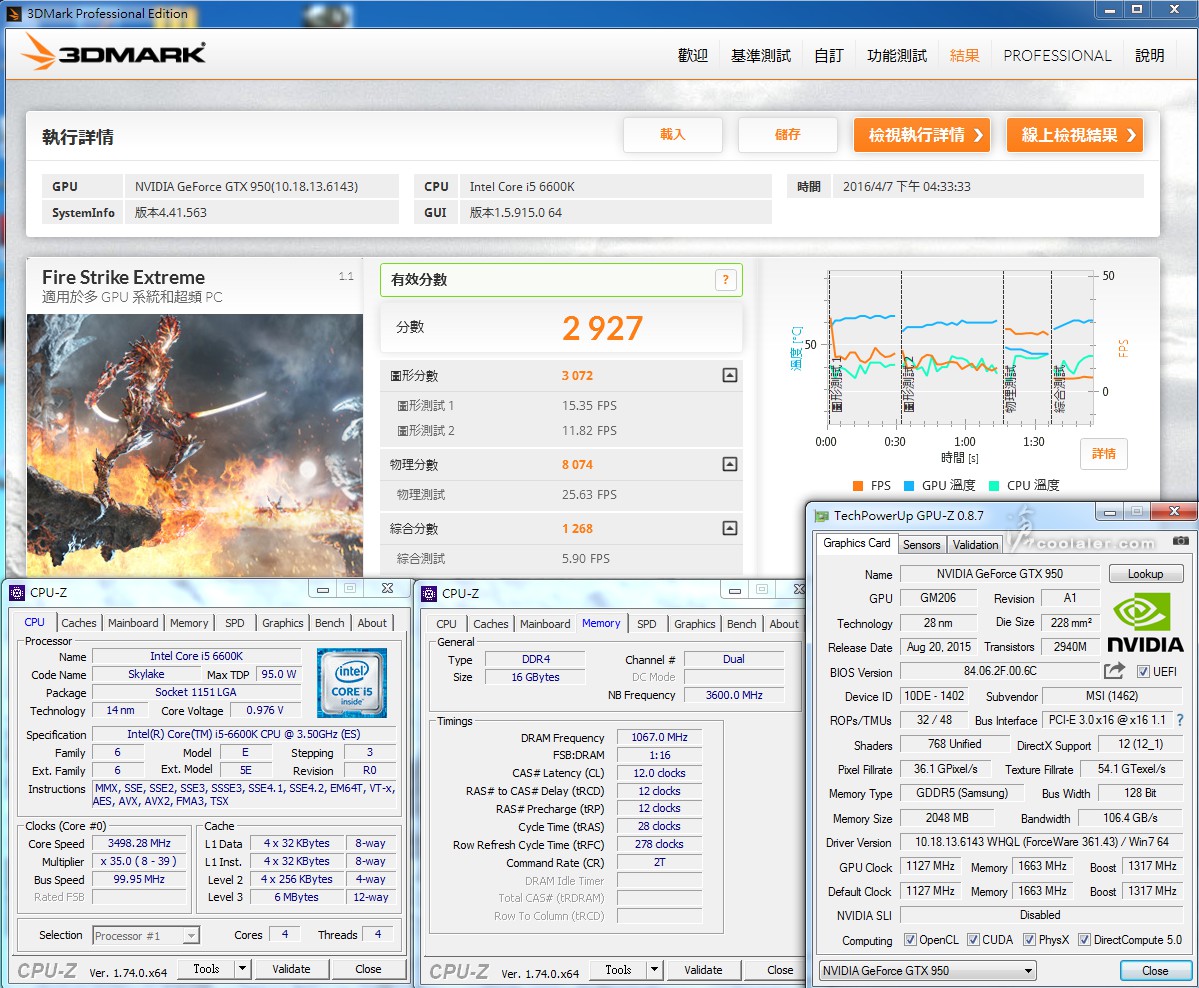
Task: Switch to 自訂 tab
Action: pos(829,55)
